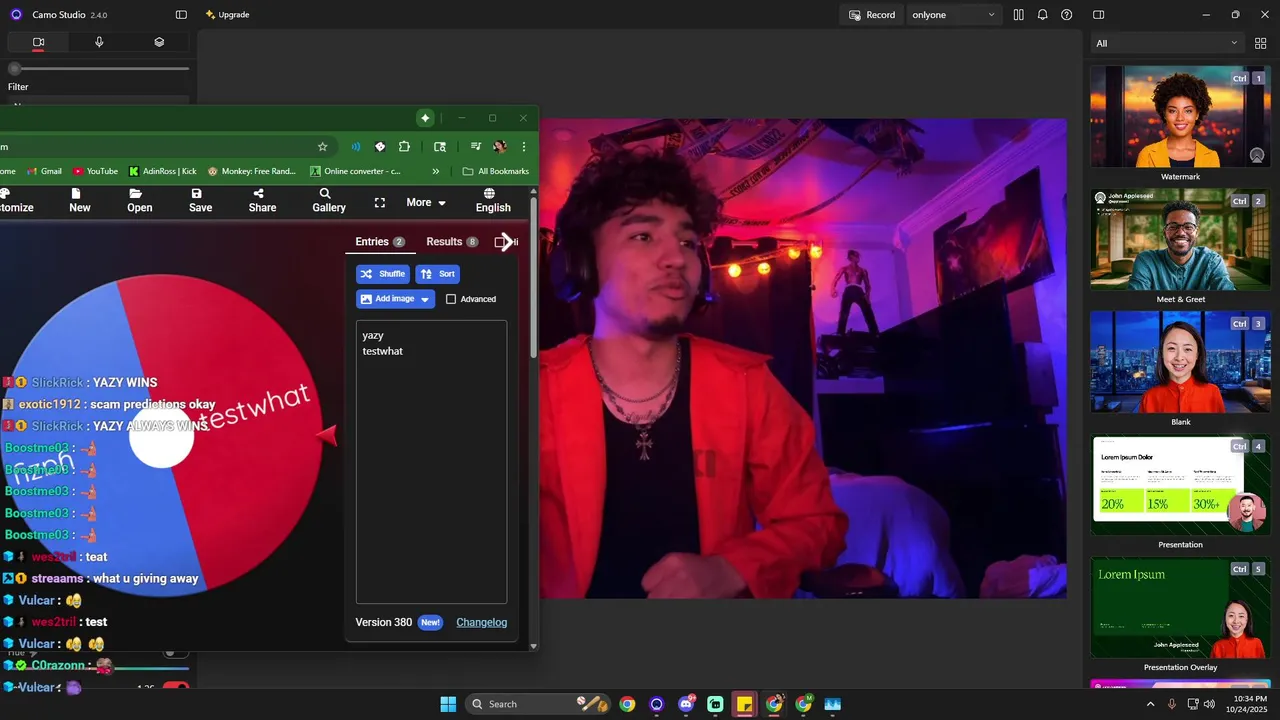Switch to the Entries tab

coord(380,242)
